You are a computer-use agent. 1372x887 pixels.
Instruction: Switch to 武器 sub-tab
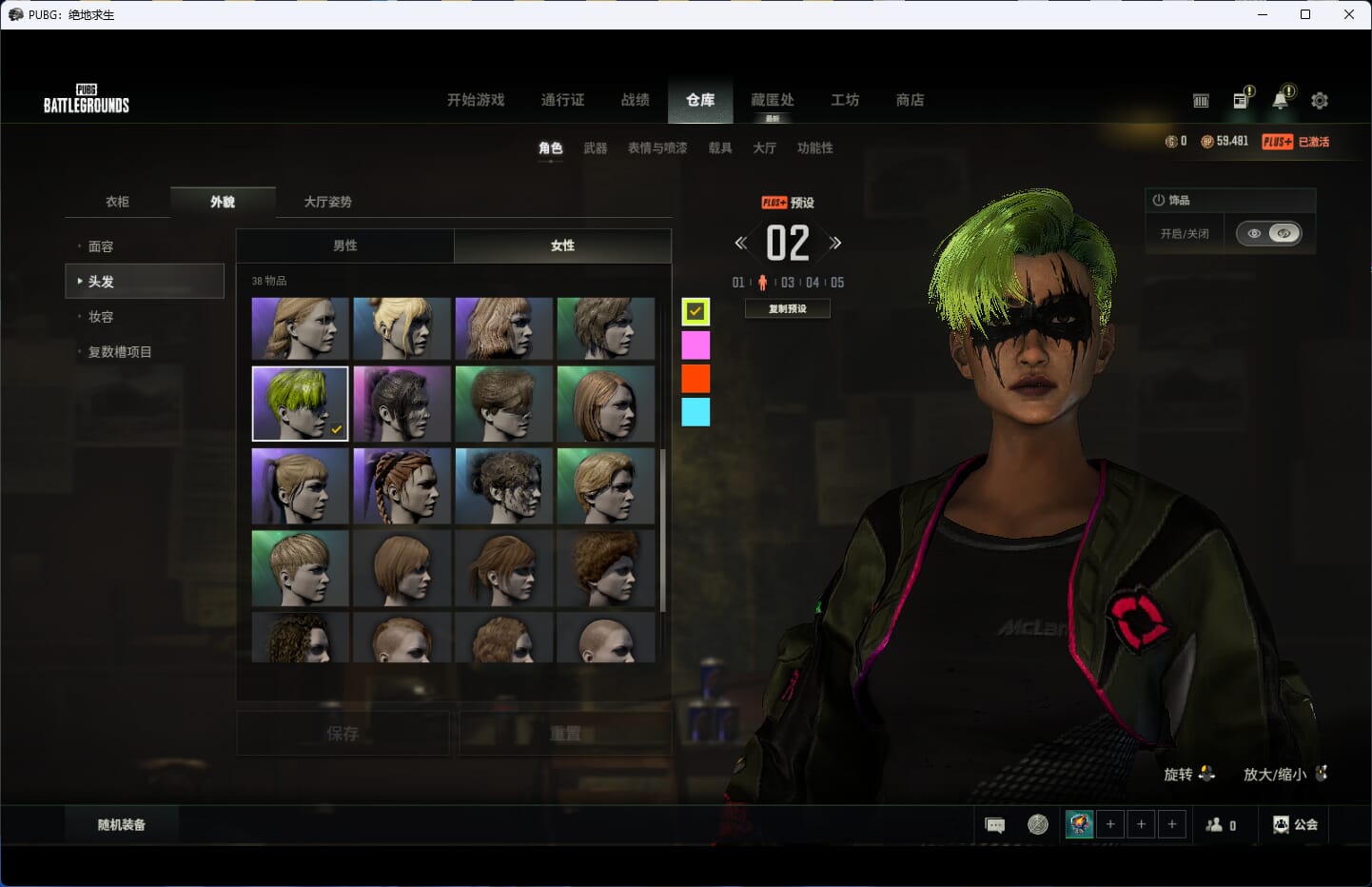pos(596,148)
